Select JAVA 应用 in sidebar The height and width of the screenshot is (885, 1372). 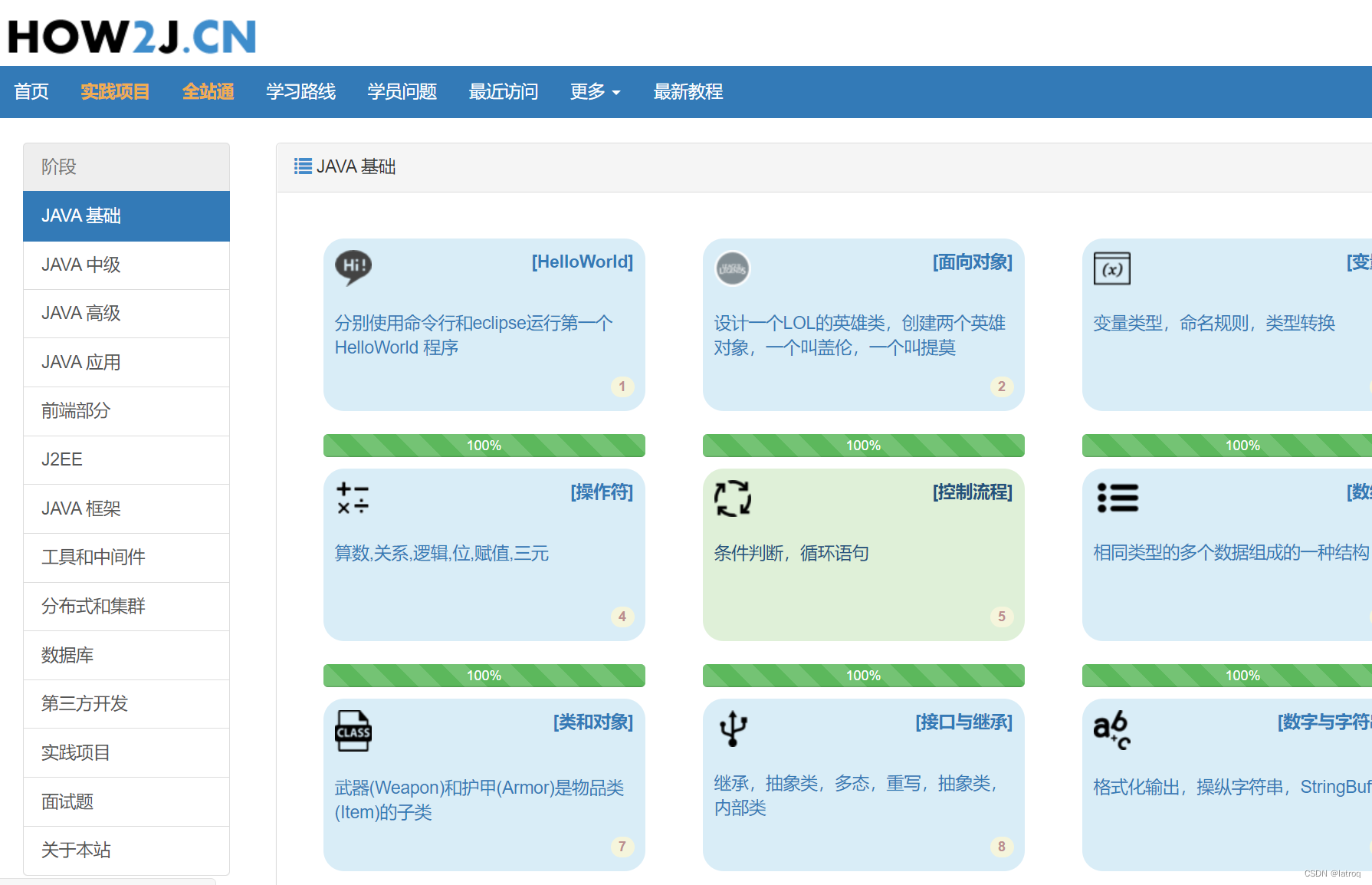point(126,363)
